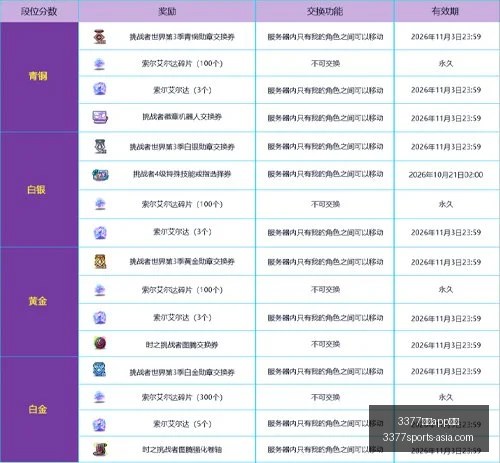Click the expiry date in the 时之挑战者图腾交换券 row
The height and width of the screenshot is (463, 500).
click(x=446, y=345)
